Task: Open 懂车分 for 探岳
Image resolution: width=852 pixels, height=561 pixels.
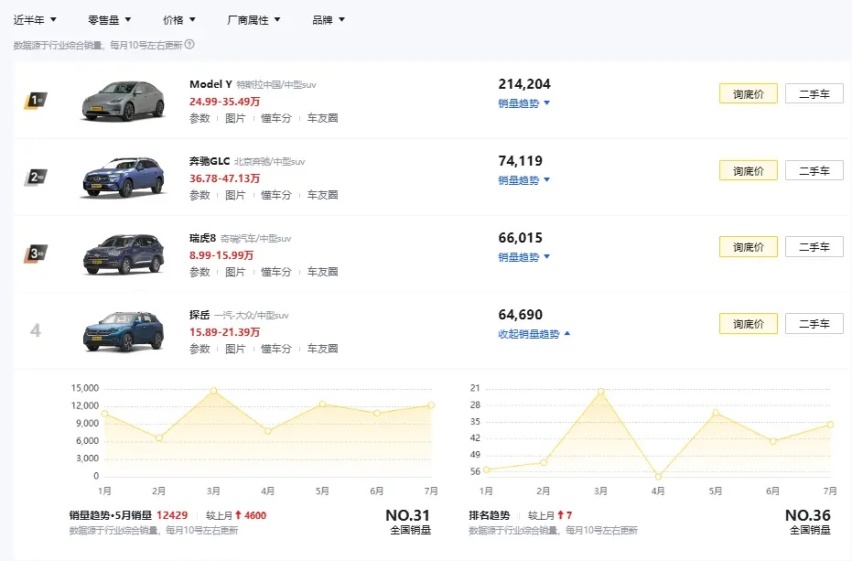Action: point(276,348)
